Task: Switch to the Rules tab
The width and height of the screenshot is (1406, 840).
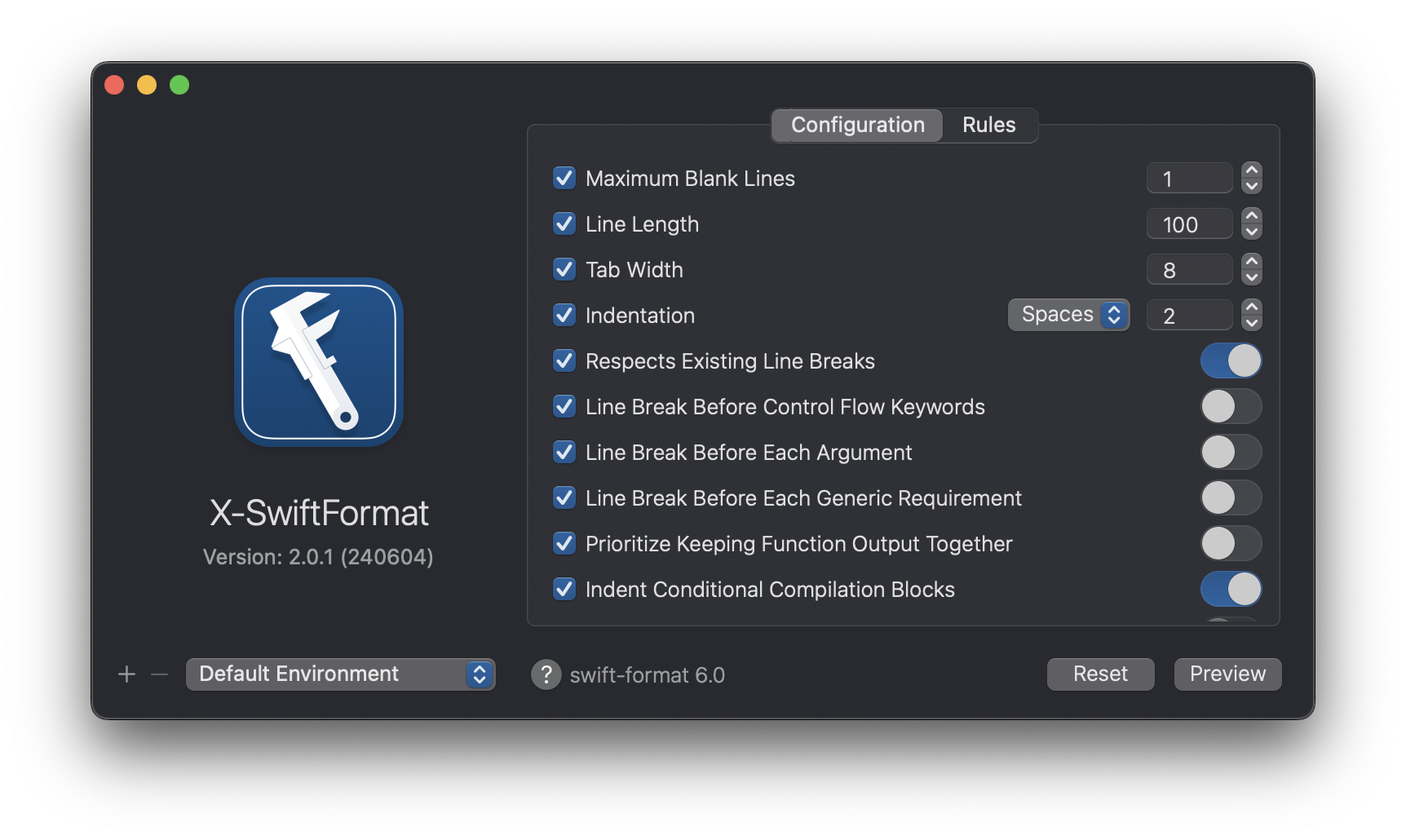Action: (989, 125)
